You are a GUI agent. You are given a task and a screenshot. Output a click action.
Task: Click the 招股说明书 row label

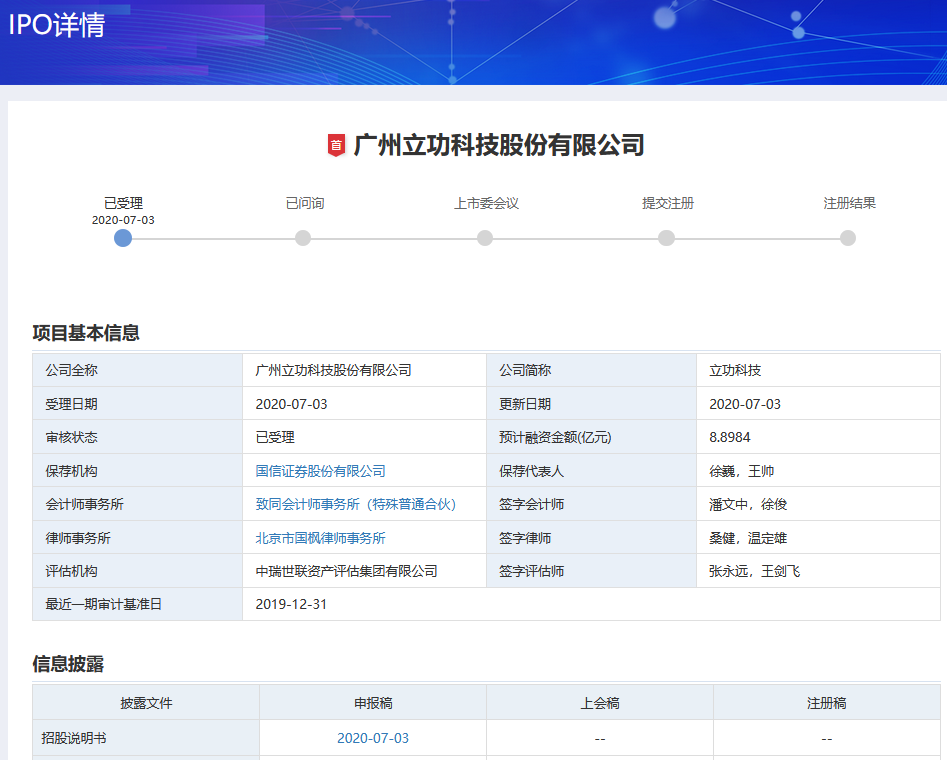(74, 738)
